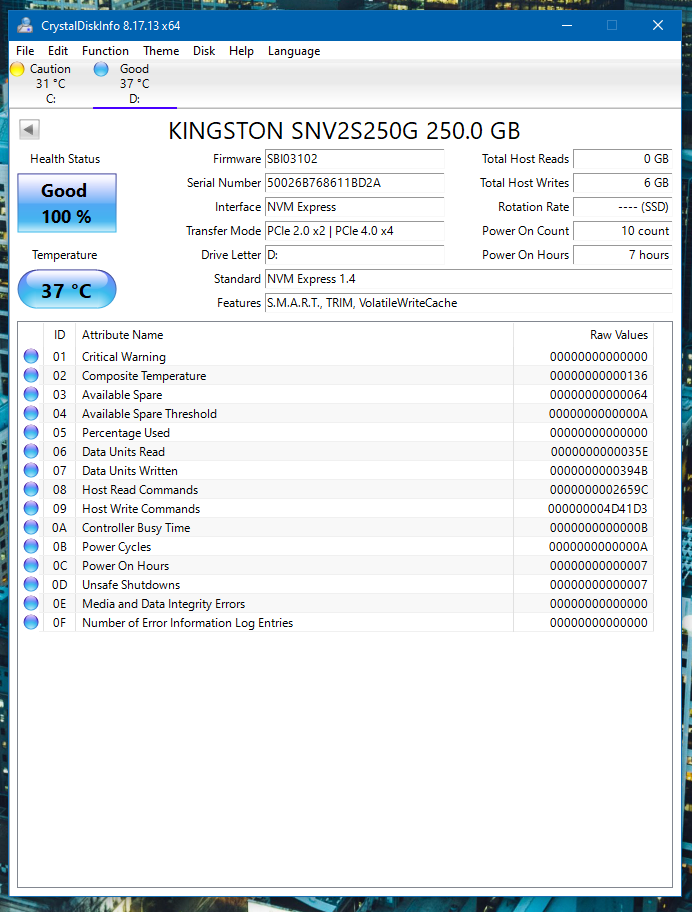Click the Interface field NVM Express

coord(354,207)
